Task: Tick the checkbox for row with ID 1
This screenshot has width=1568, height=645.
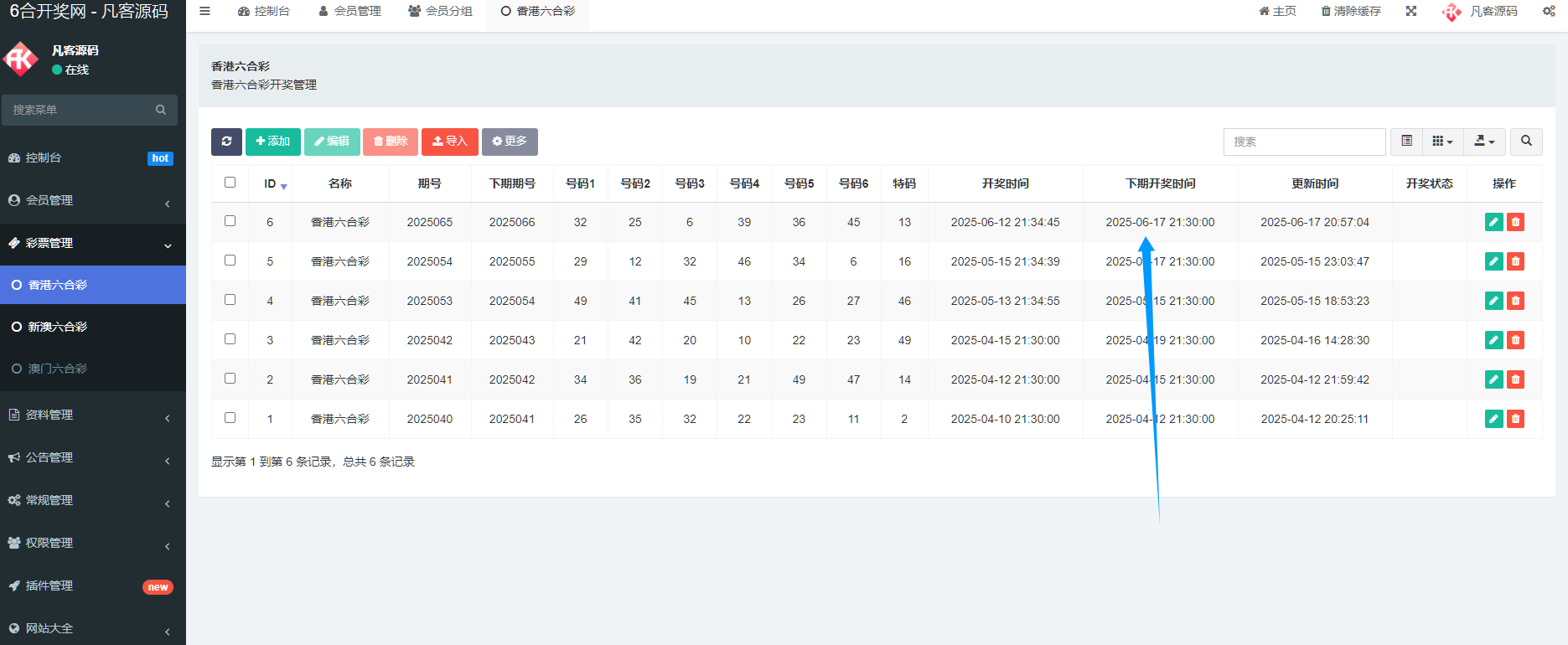Action: [x=230, y=418]
